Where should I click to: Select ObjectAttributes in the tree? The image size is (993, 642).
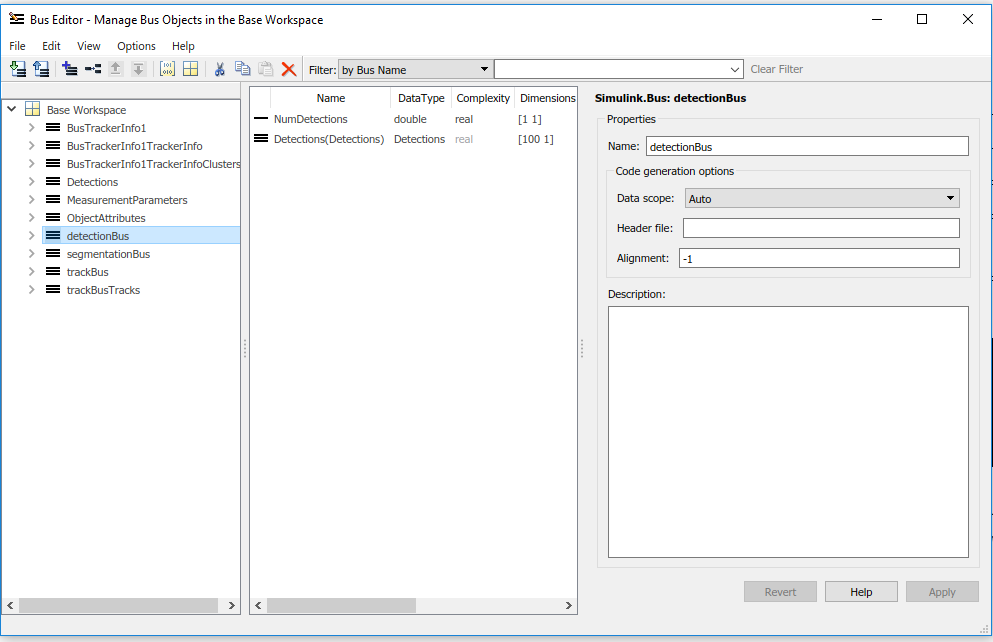[106, 218]
